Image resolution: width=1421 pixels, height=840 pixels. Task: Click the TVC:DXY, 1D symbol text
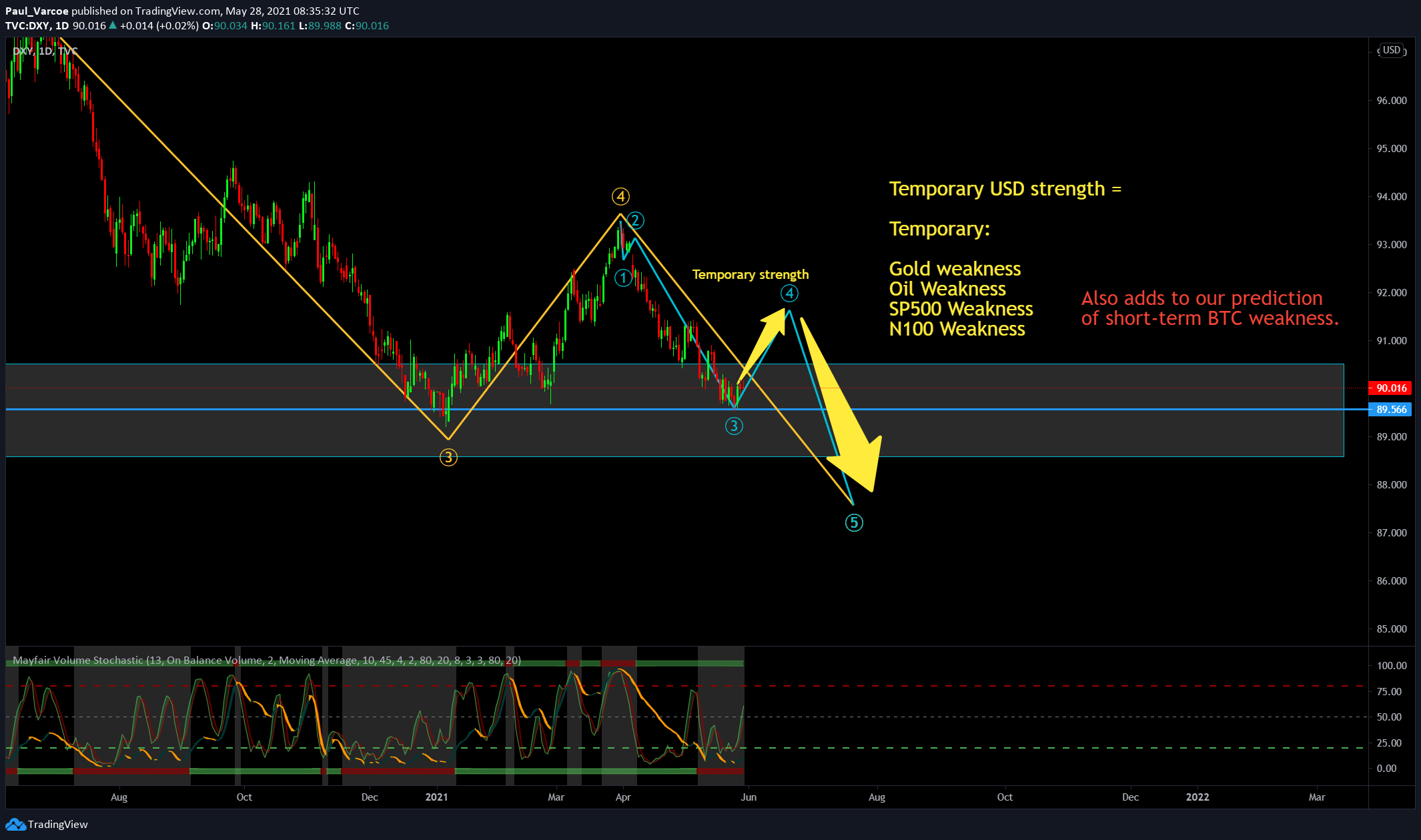(x=37, y=25)
